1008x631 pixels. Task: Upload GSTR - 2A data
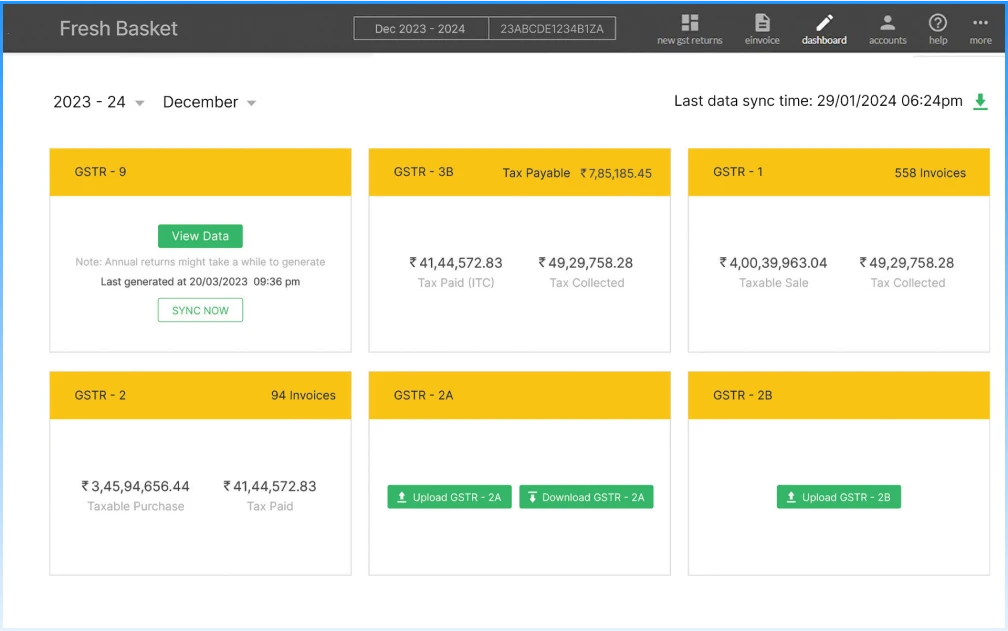pyautogui.click(x=449, y=496)
